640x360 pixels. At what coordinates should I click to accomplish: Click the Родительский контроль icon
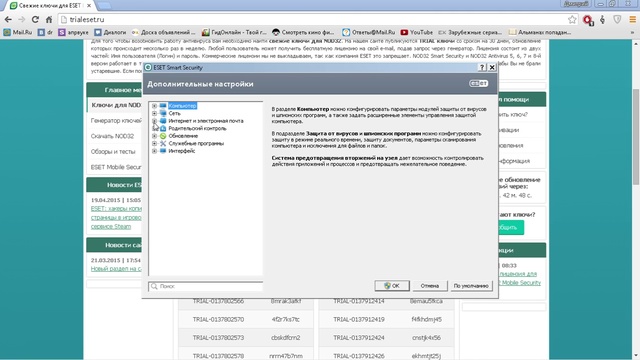(x=163, y=128)
